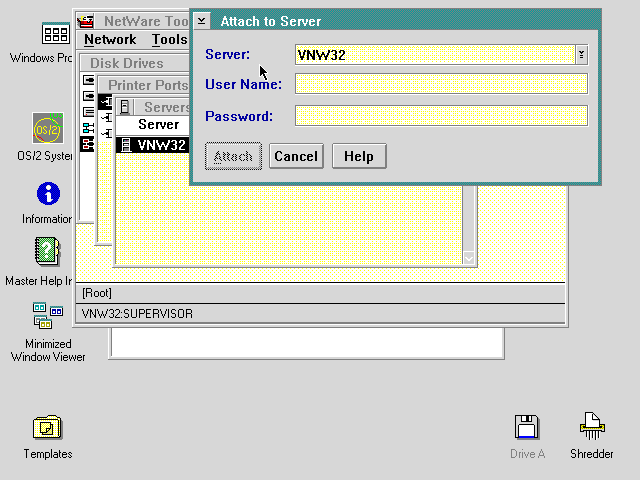The width and height of the screenshot is (640, 480).
Task: Focus the Password input field
Action: pyautogui.click(x=441, y=116)
